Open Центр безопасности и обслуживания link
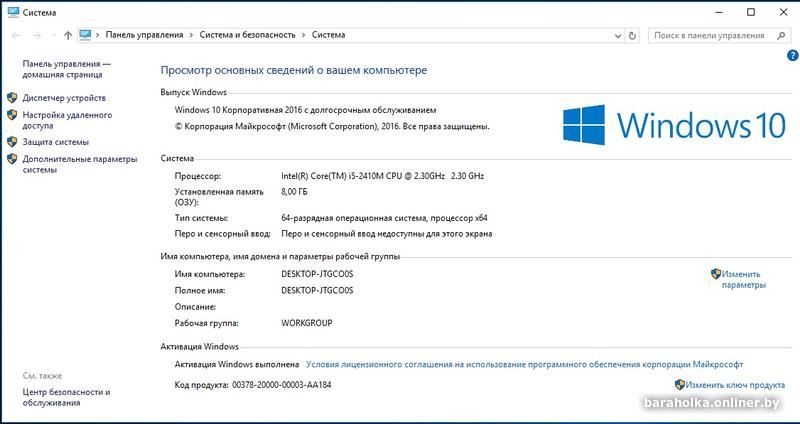800x424 pixels. 66,397
